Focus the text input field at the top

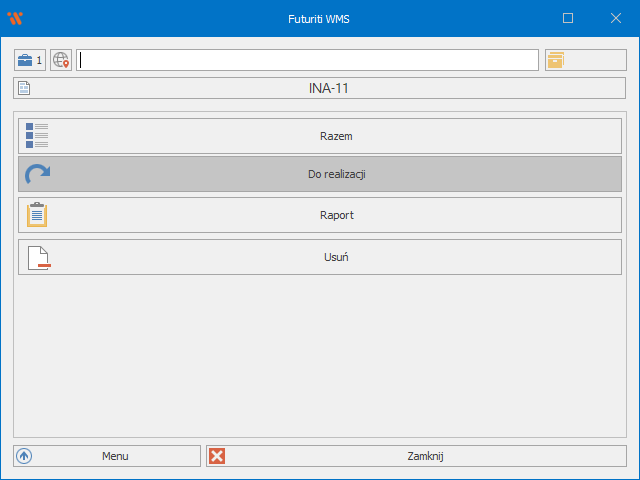(x=308, y=60)
